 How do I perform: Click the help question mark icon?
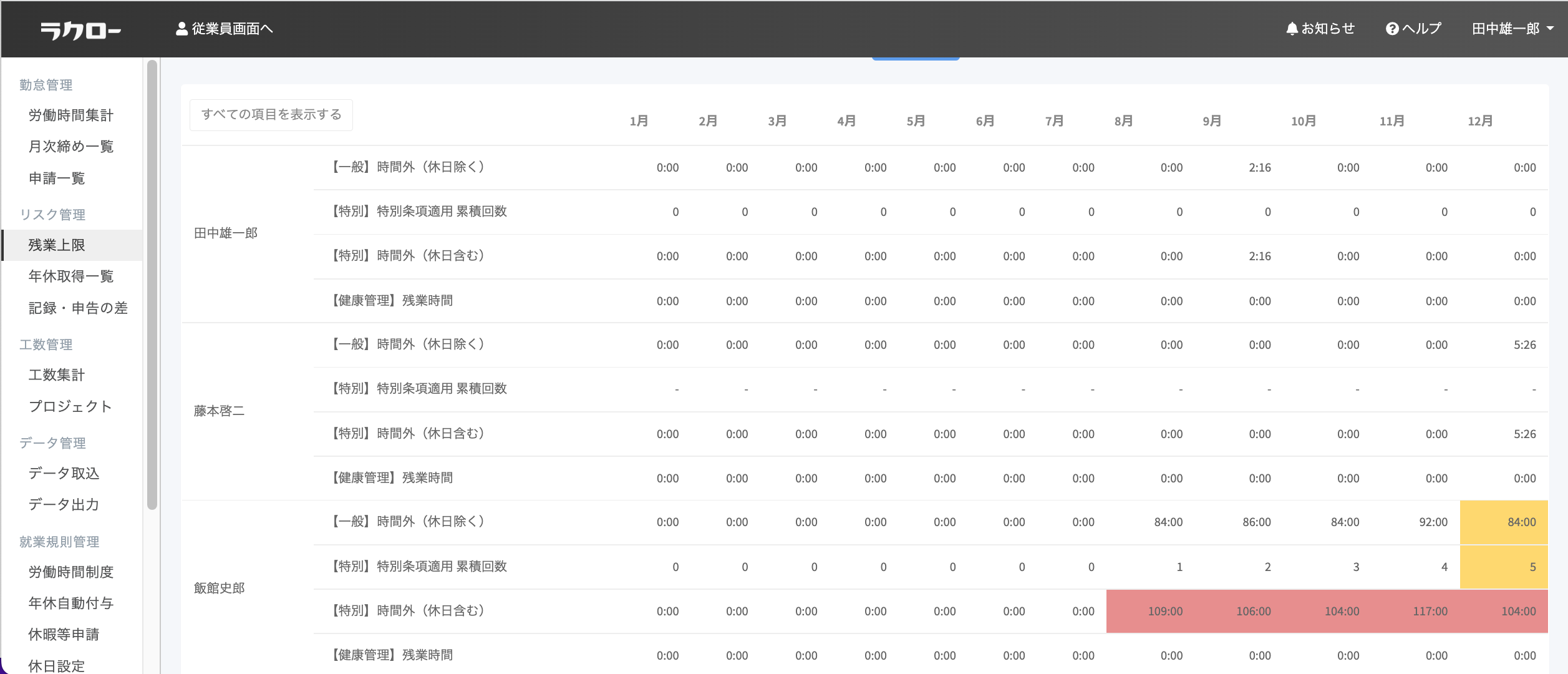[x=1392, y=29]
